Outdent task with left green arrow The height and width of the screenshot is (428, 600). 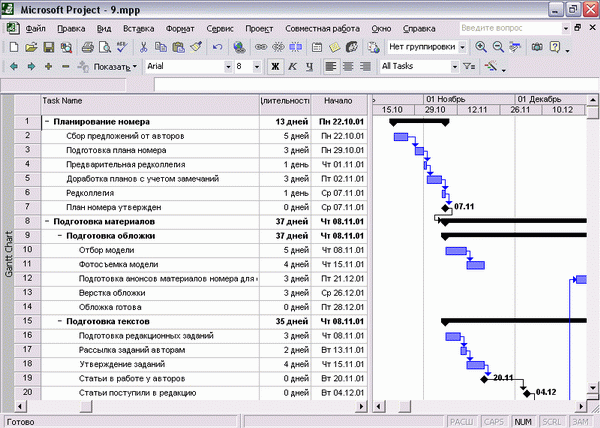tap(14, 67)
